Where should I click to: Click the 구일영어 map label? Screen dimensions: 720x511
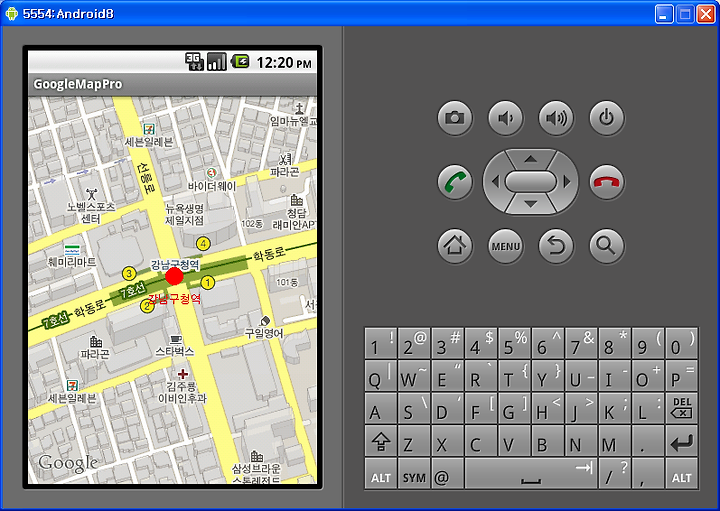tap(264, 333)
